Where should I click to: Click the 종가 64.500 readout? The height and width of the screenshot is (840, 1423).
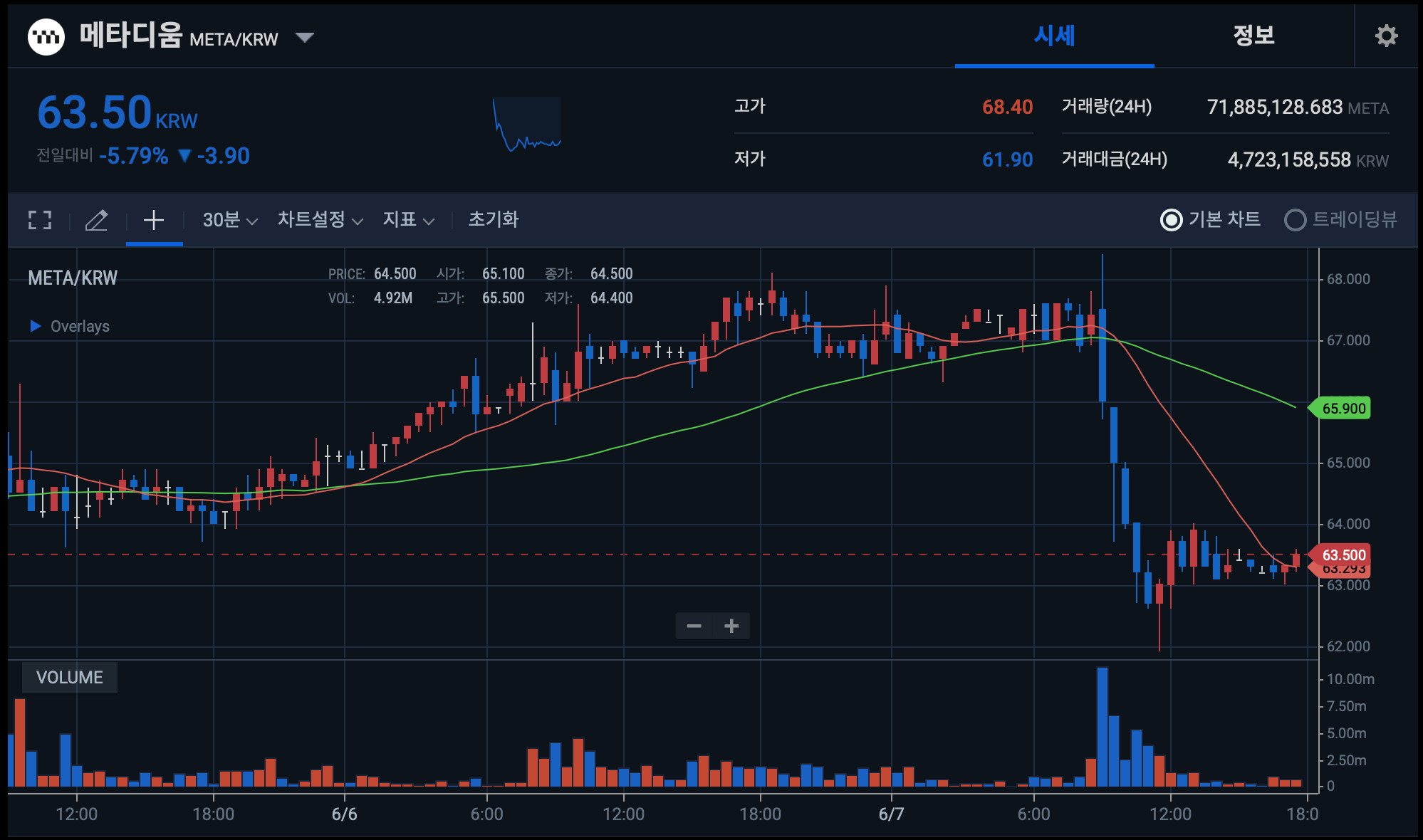(x=588, y=274)
